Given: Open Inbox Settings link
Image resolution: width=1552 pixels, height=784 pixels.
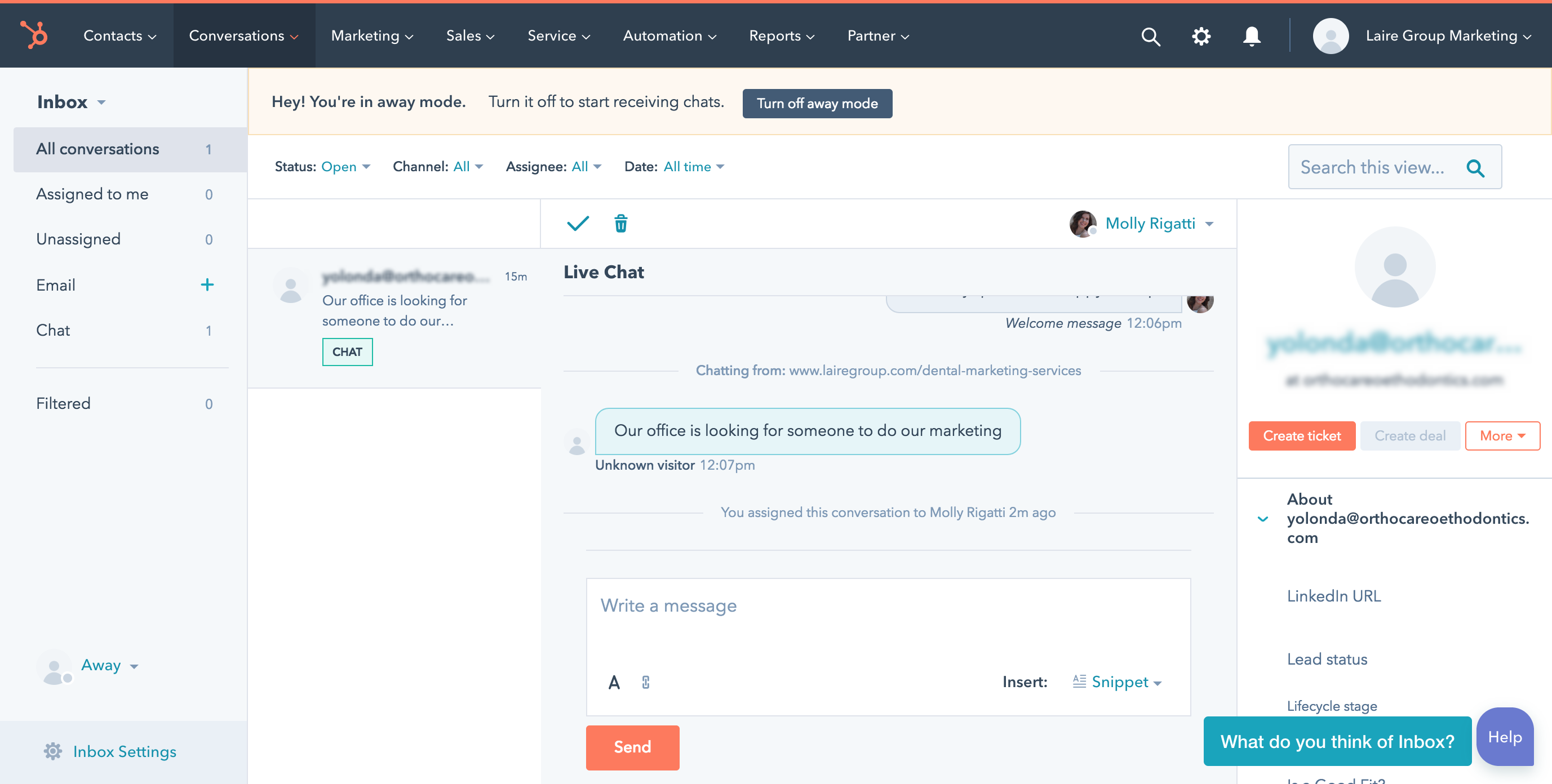Looking at the screenshot, I should [124, 751].
